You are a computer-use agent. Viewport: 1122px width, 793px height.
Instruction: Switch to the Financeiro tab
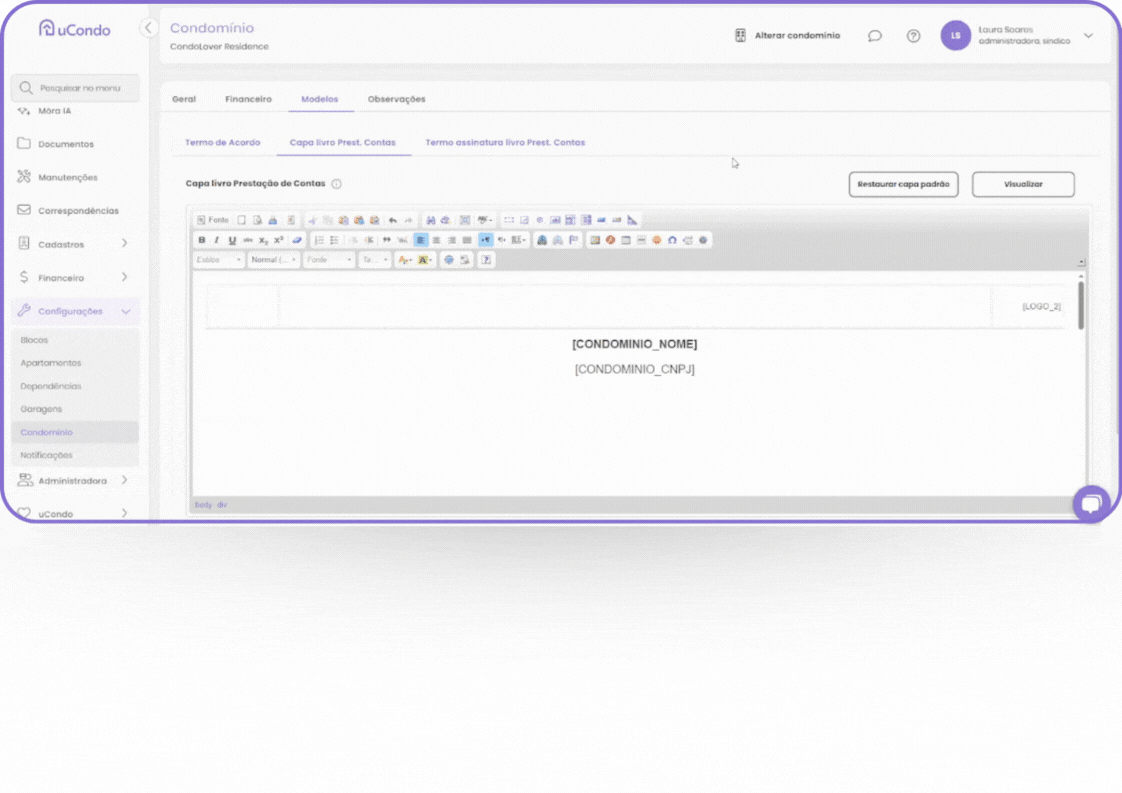pyautogui.click(x=248, y=99)
